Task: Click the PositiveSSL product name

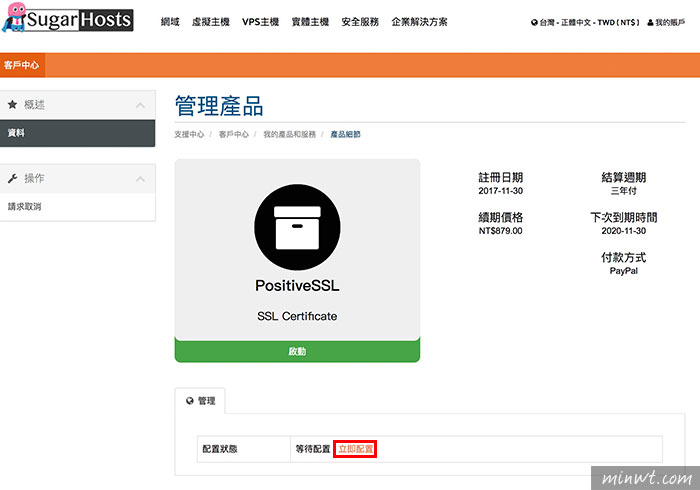Action: pyautogui.click(x=297, y=286)
